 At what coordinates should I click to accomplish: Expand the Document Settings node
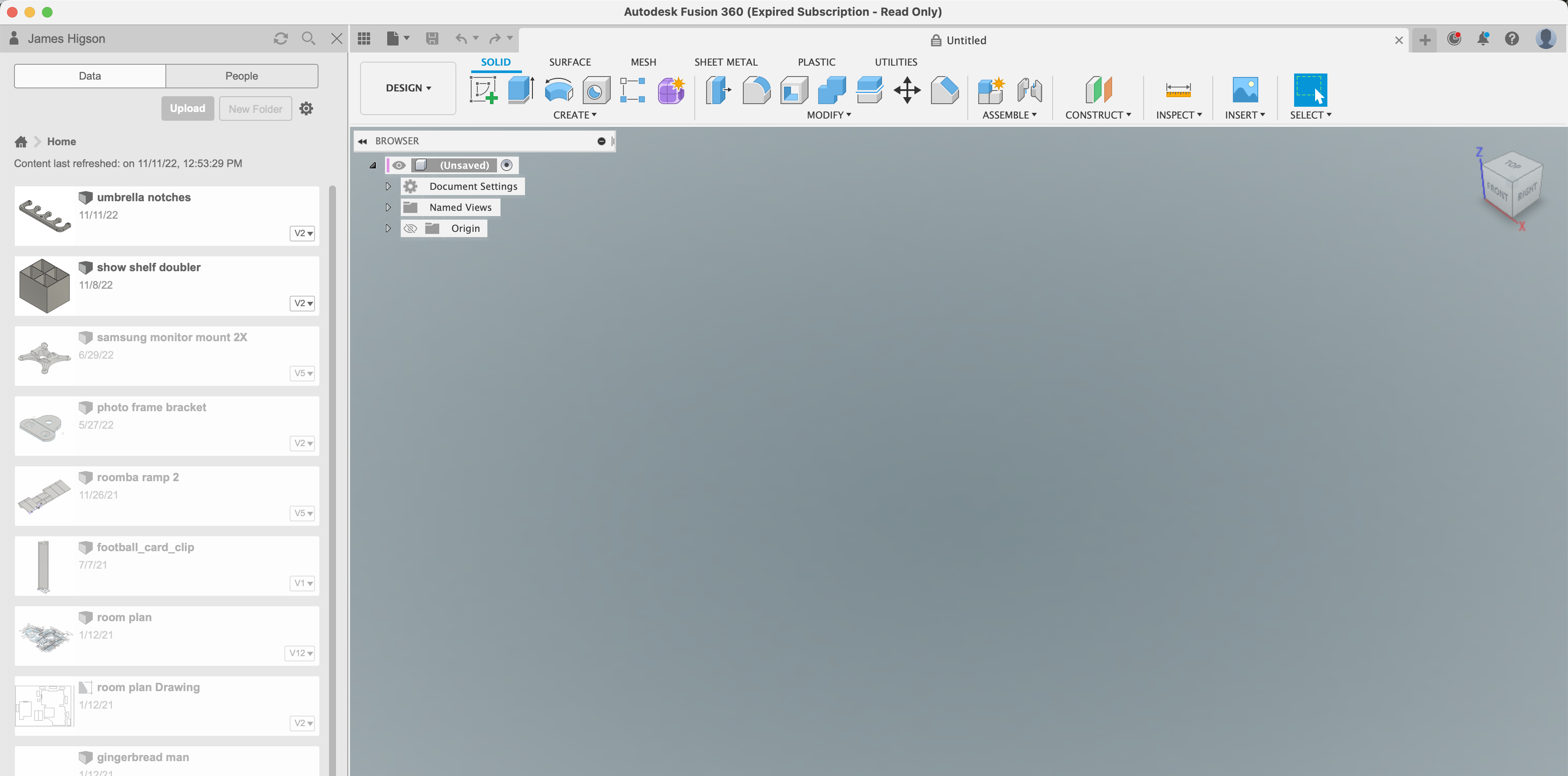coord(388,186)
